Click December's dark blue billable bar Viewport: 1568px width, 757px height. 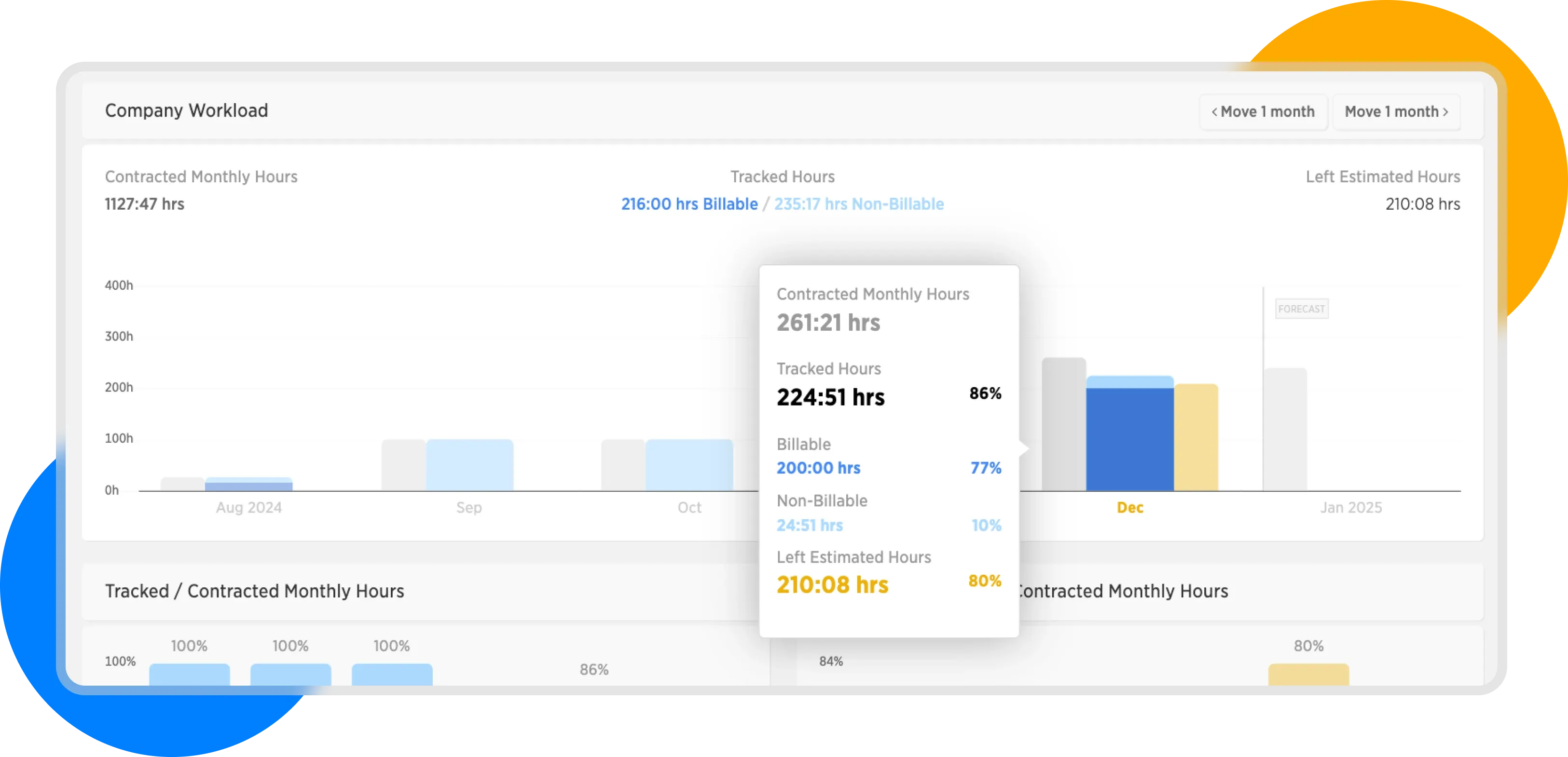click(x=1130, y=439)
